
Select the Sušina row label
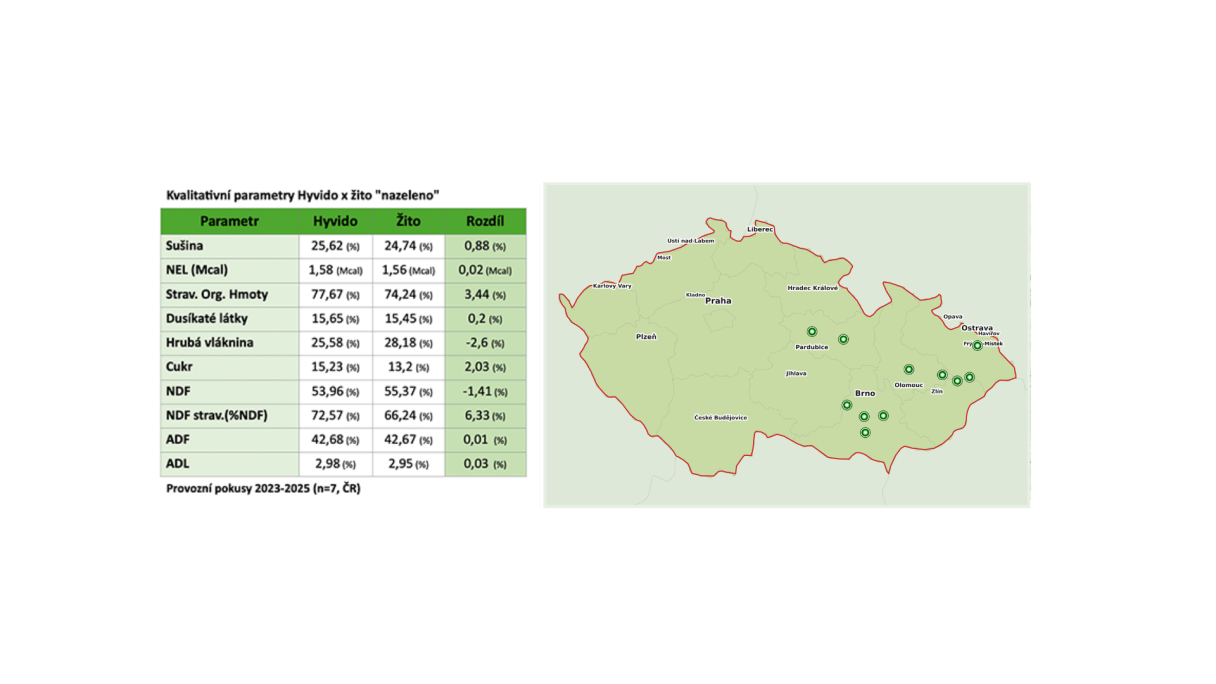(x=185, y=246)
